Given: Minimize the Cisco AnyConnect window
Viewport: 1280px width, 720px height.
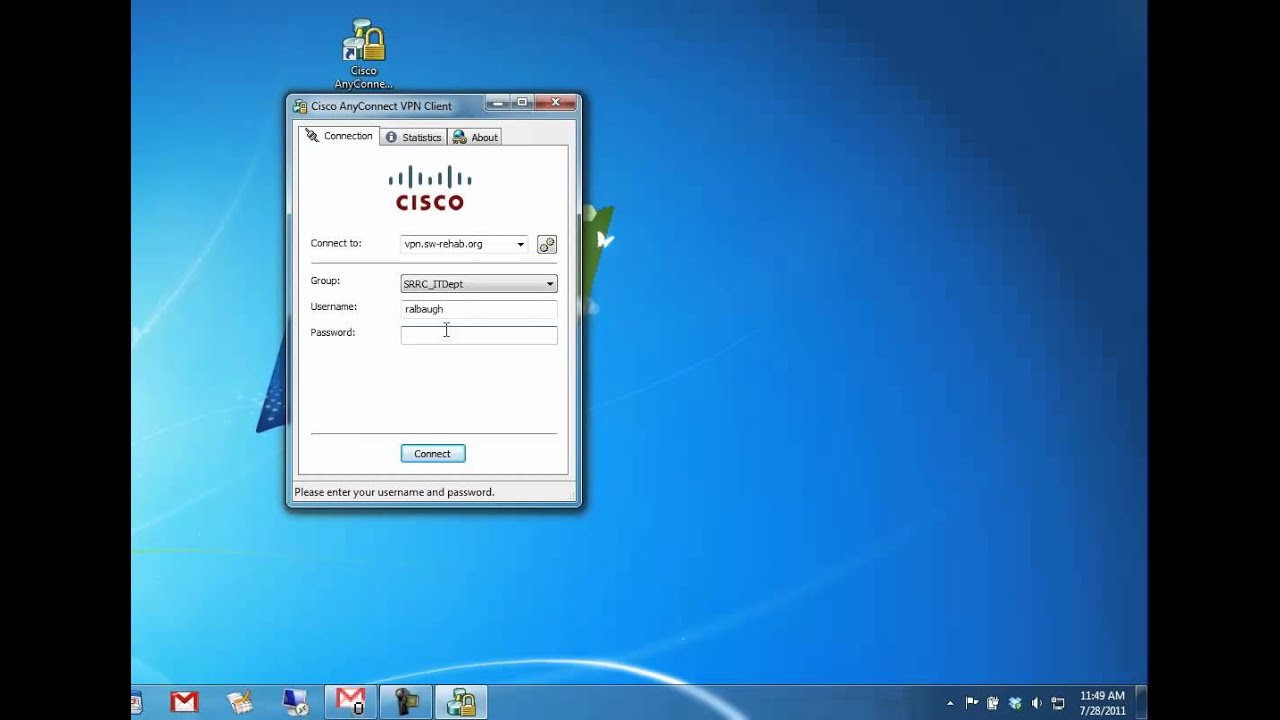Looking at the screenshot, I should [x=498, y=102].
